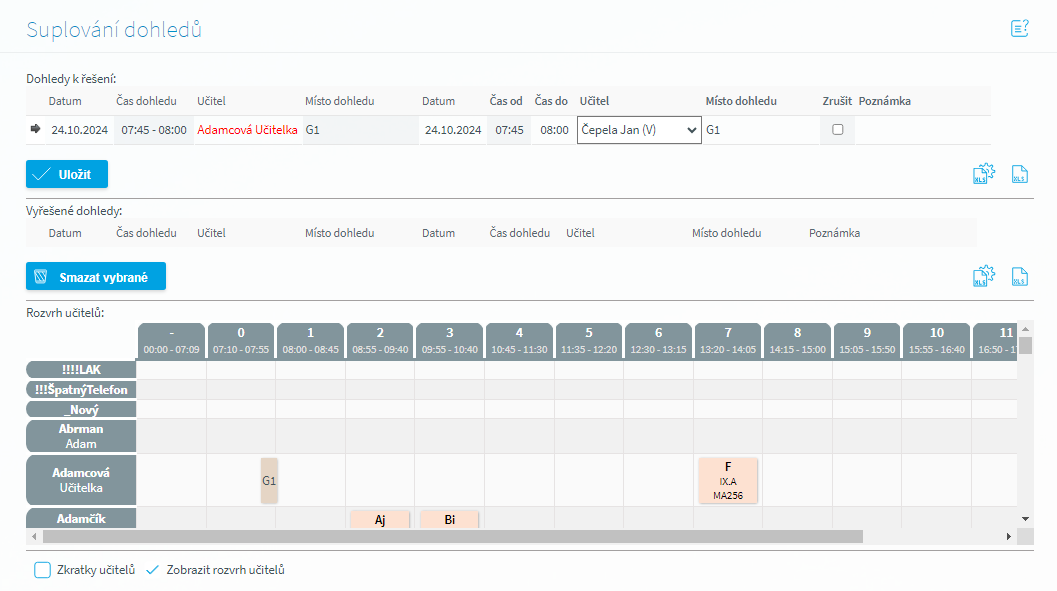This screenshot has height=591, width=1057.
Task: Select the hour 2 column header
Action: 380,340
